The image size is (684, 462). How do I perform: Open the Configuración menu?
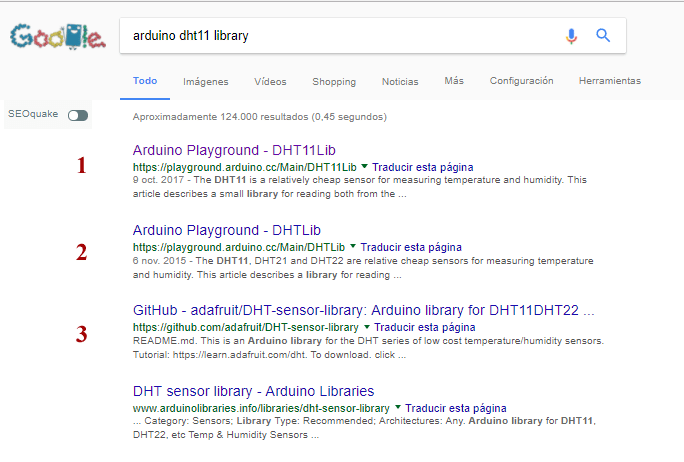[x=521, y=81]
